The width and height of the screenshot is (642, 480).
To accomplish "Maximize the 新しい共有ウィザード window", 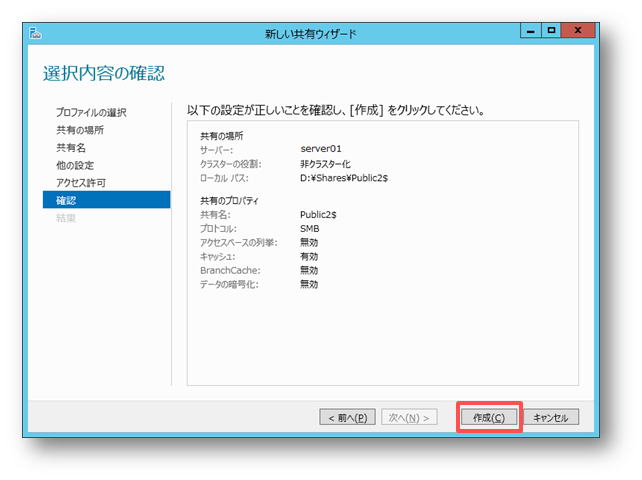I will 552,31.
